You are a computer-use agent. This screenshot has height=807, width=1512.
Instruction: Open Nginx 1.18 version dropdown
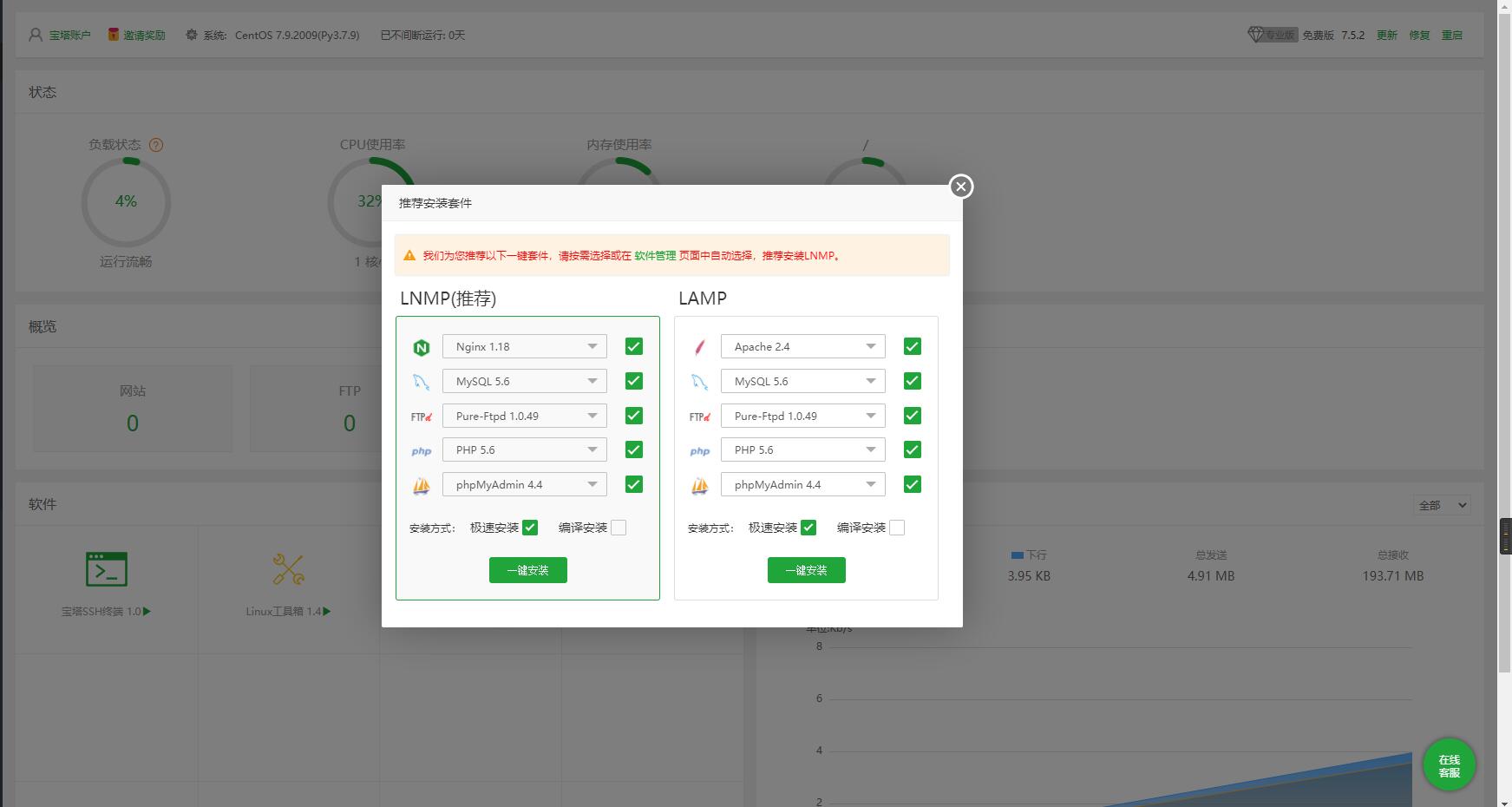coord(525,346)
